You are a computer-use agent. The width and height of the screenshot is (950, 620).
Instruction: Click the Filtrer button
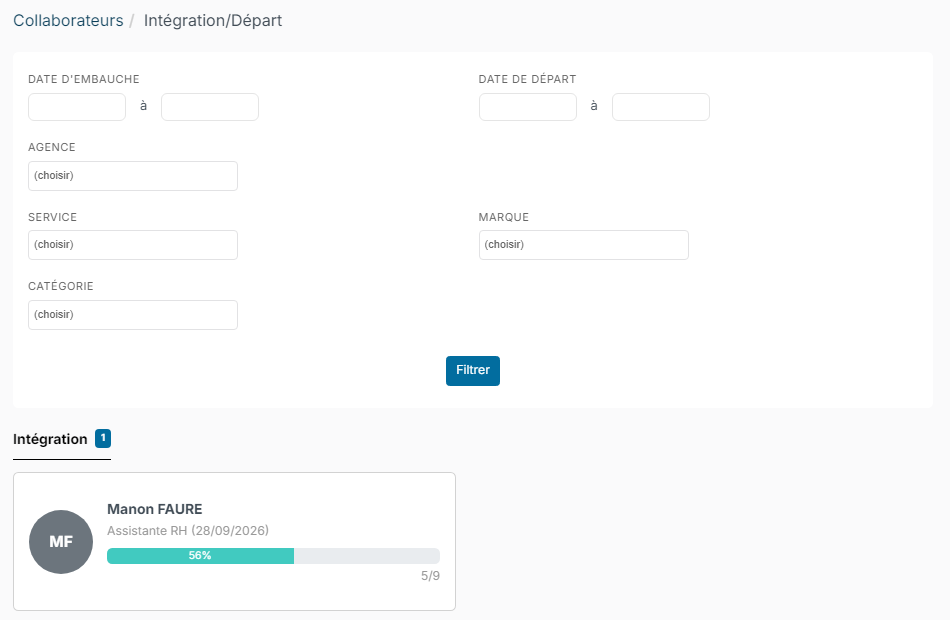pyautogui.click(x=473, y=370)
